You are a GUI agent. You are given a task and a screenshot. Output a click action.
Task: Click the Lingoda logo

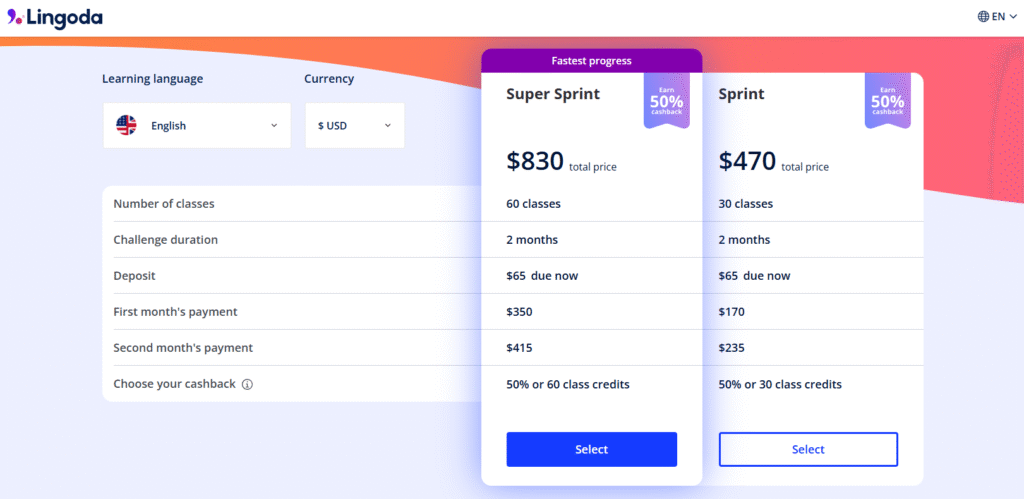(x=55, y=17)
